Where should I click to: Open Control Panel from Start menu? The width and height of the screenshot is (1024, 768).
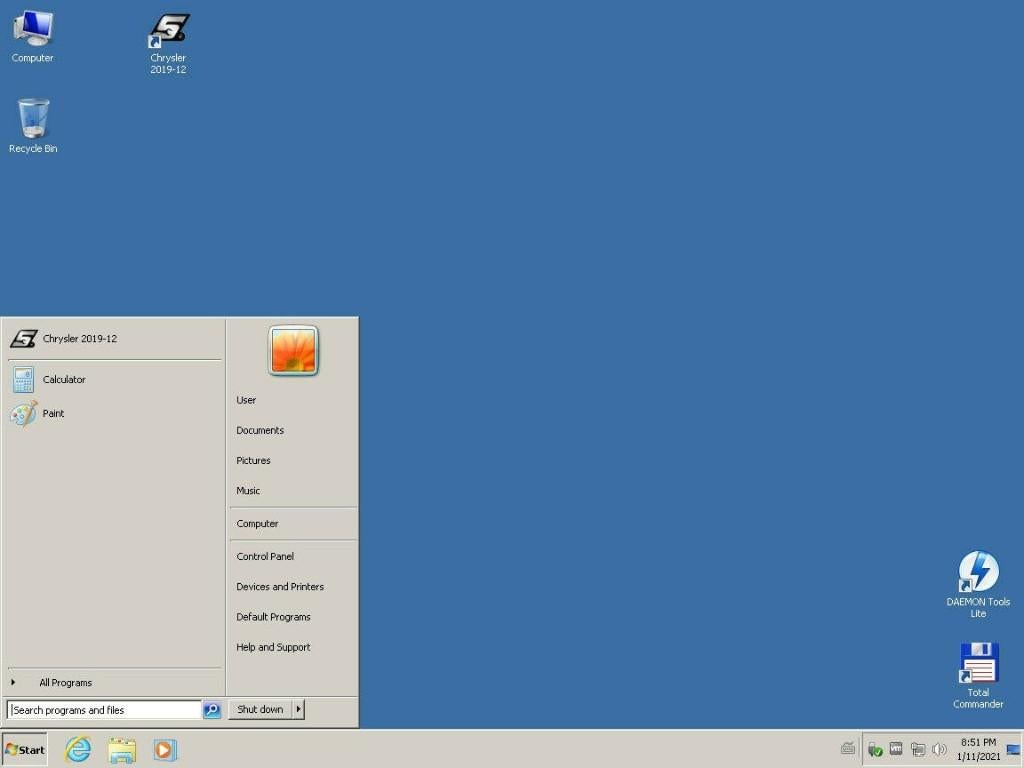(x=265, y=556)
